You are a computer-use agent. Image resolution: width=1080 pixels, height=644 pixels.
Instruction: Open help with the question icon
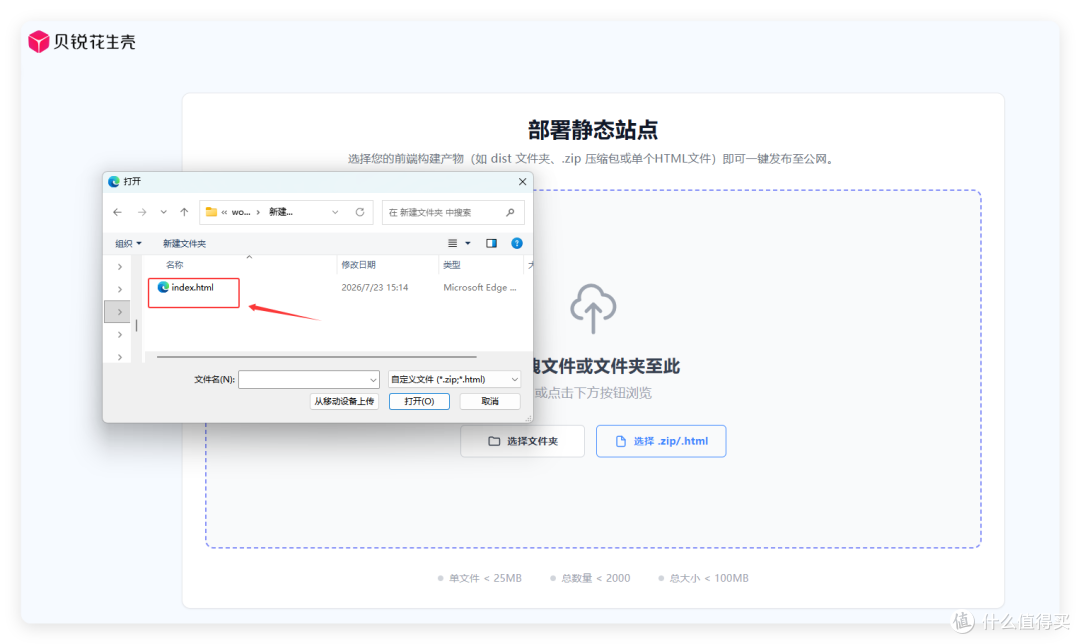tap(517, 243)
